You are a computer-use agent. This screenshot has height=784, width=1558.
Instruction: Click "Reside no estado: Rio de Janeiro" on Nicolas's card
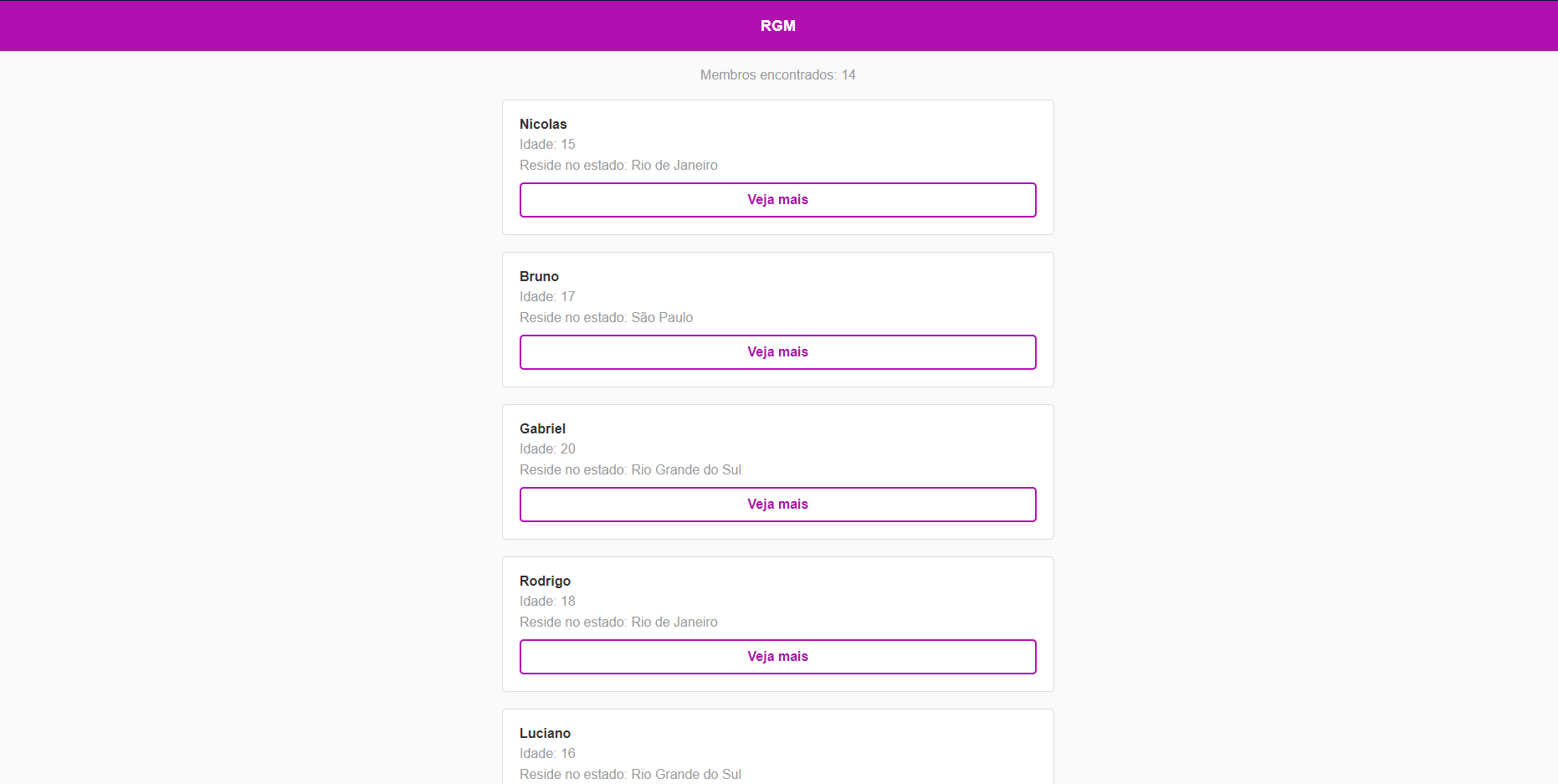tap(618, 165)
